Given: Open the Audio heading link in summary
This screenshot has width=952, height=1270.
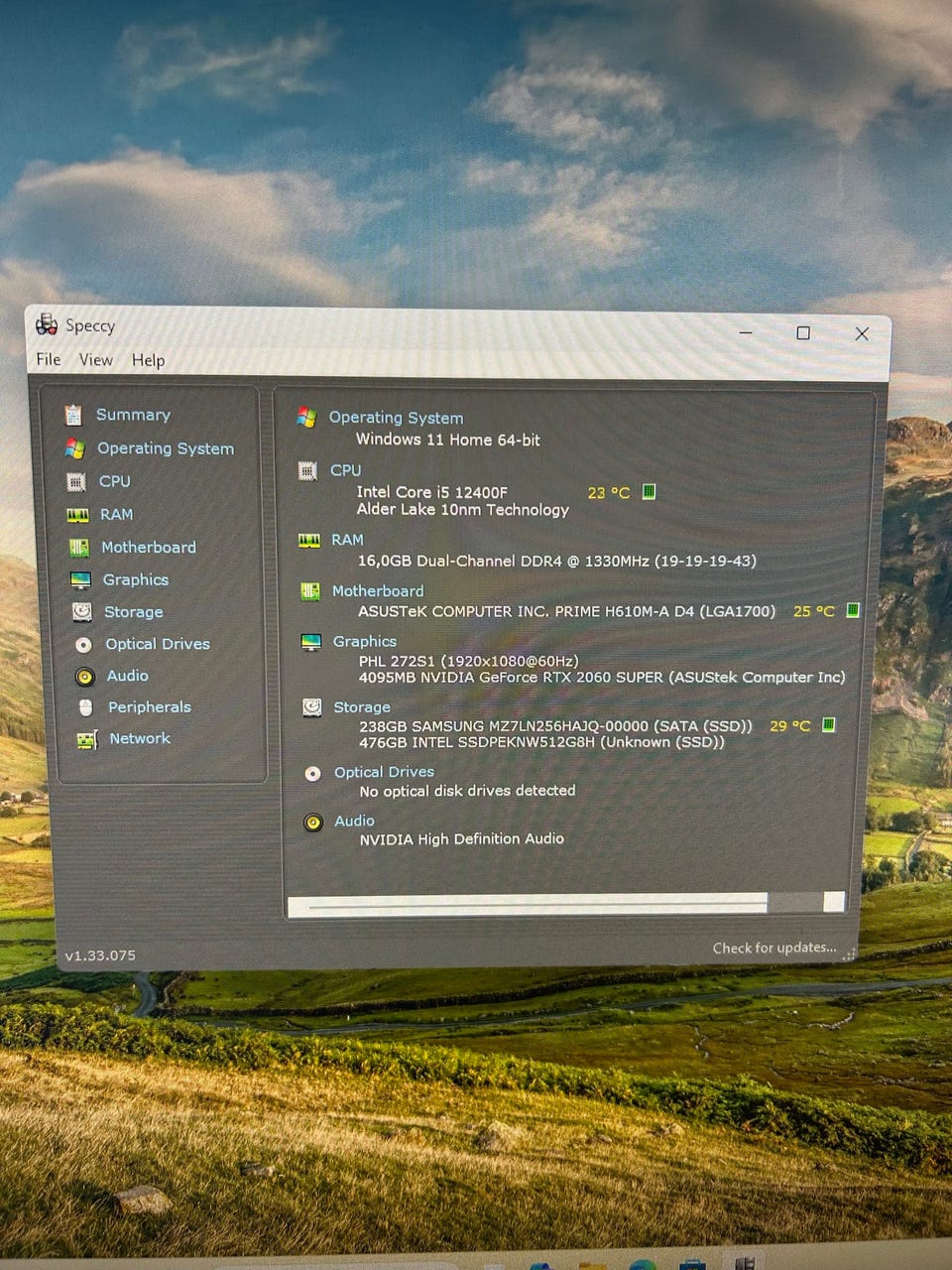Looking at the screenshot, I should [354, 821].
